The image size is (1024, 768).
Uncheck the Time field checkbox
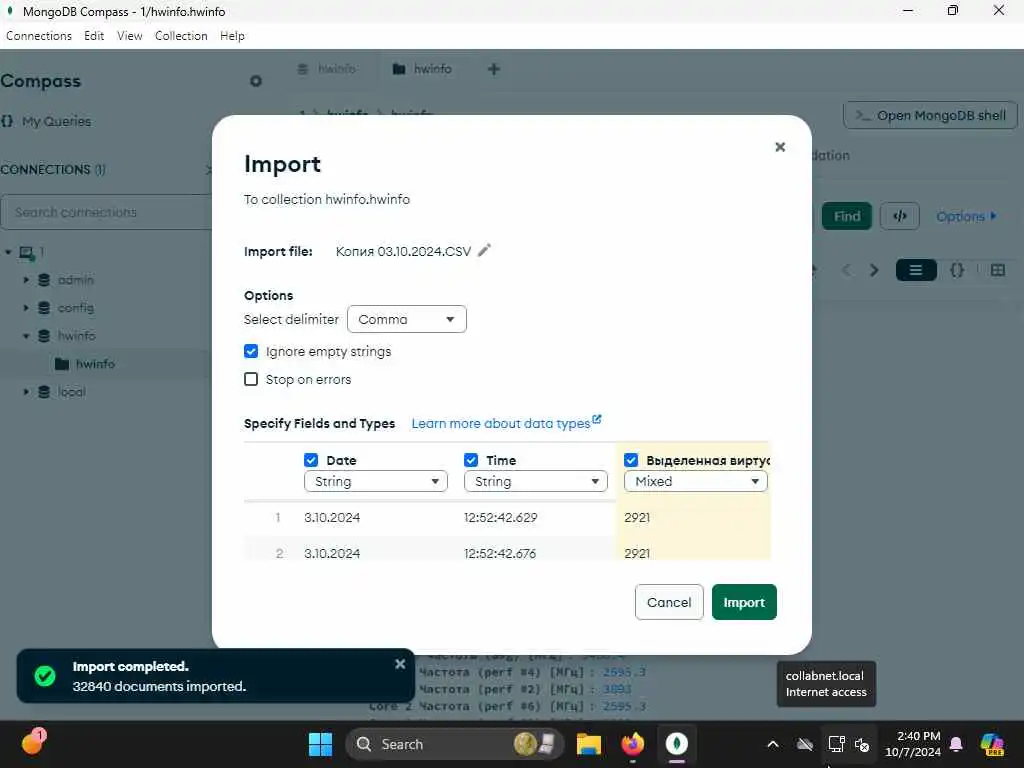pos(471,460)
